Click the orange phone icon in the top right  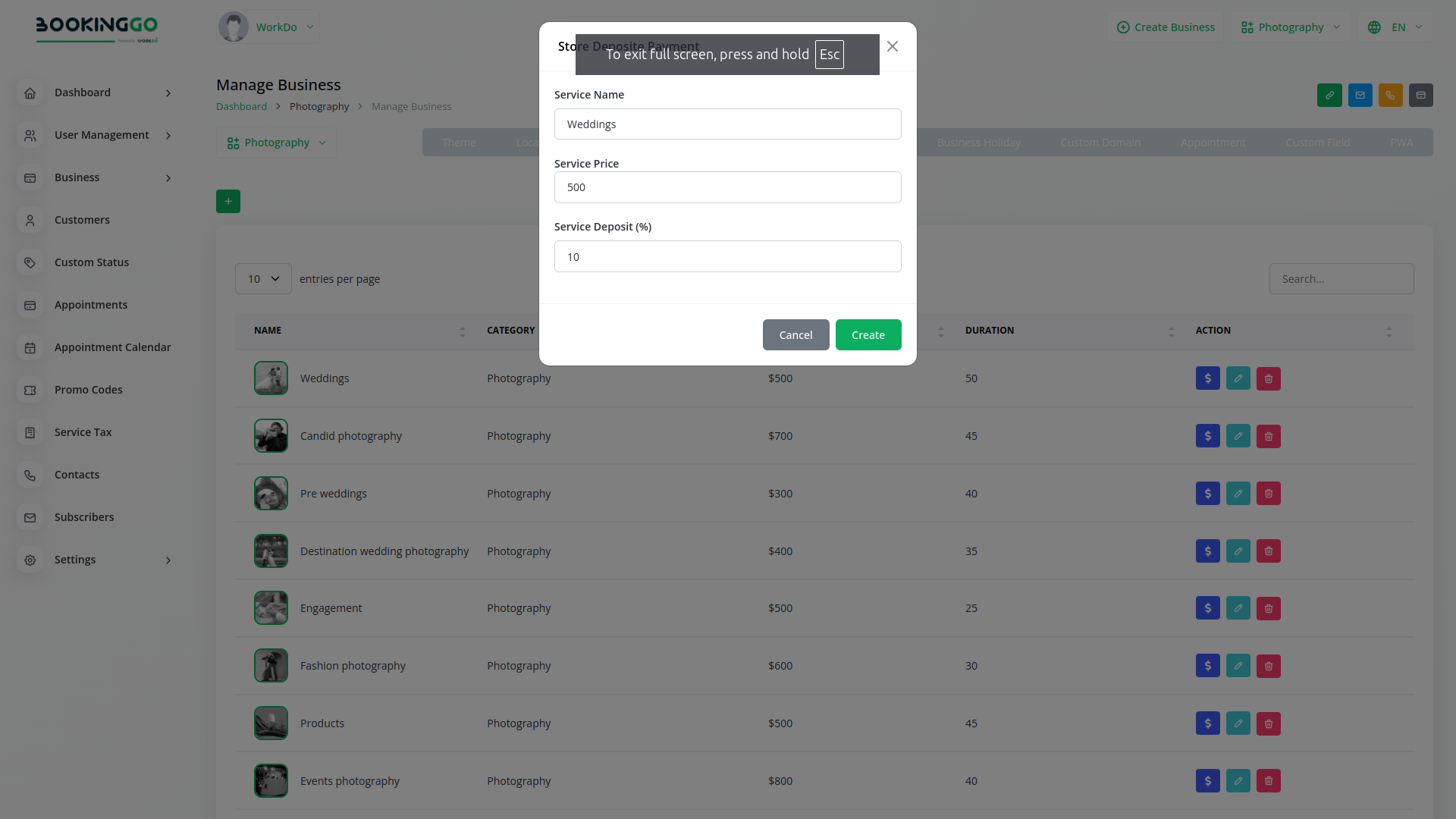pyautogui.click(x=1390, y=96)
